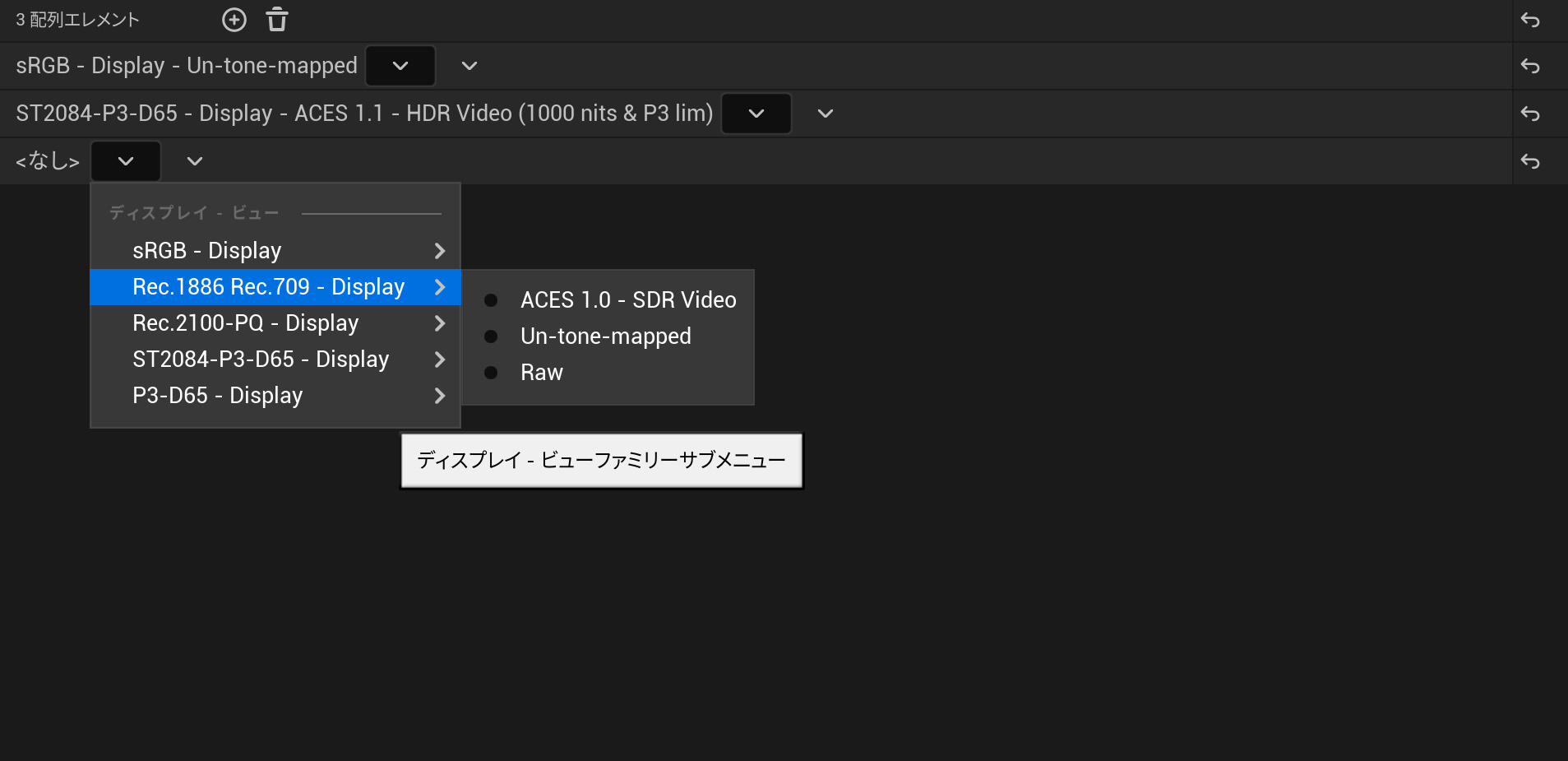Open the sRGB Un-tone-mapped combo box
The height and width of the screenshot is (761, 1568).
(x=400, y=66)
